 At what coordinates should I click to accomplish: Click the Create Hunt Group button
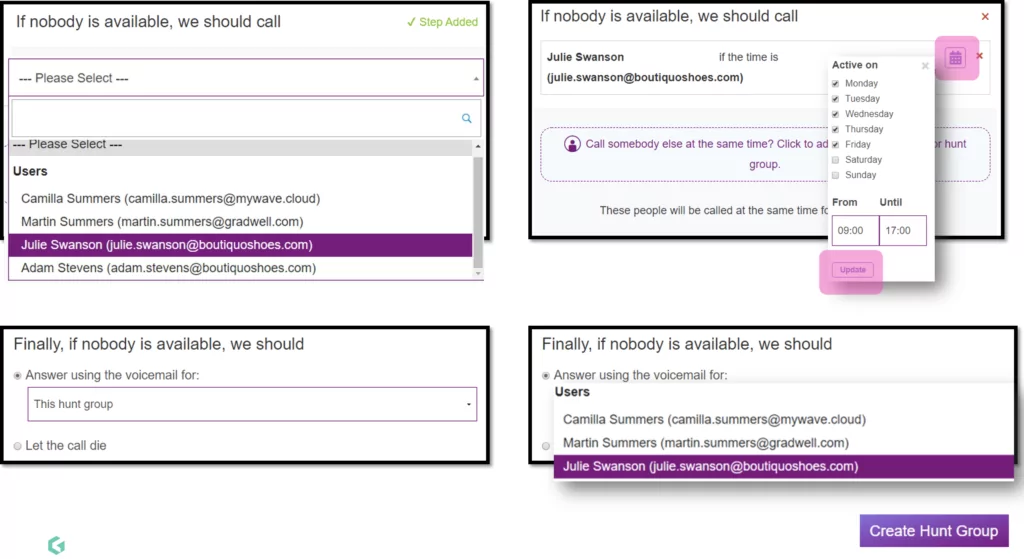(934, 531)
